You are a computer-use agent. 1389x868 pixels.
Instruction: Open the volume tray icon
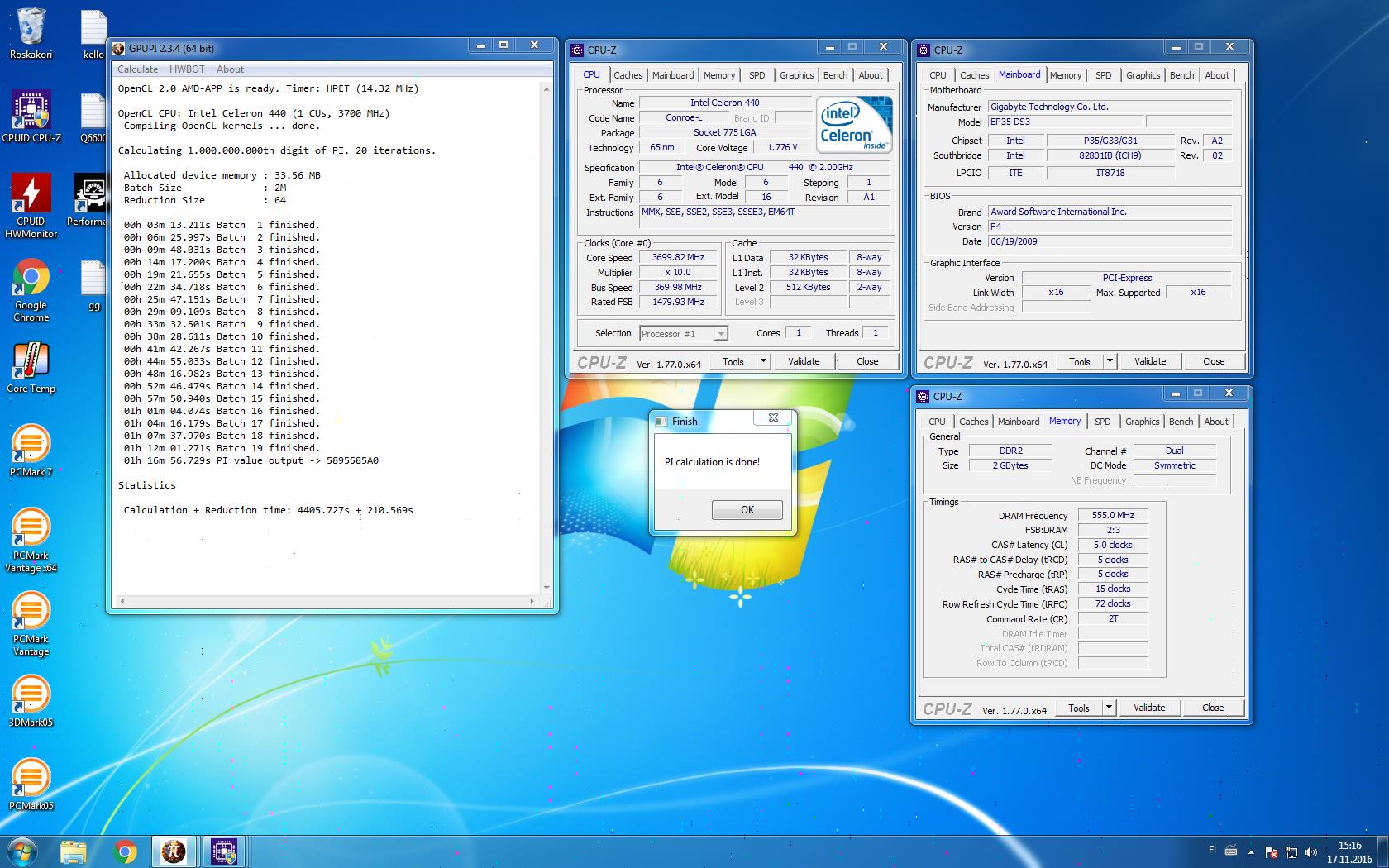1310,851
